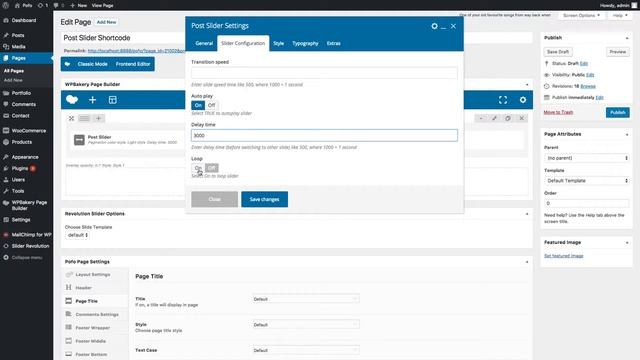The width and height of the screenshot is (640, 360).
Task: Preview the page
Action: click(618, 52)
